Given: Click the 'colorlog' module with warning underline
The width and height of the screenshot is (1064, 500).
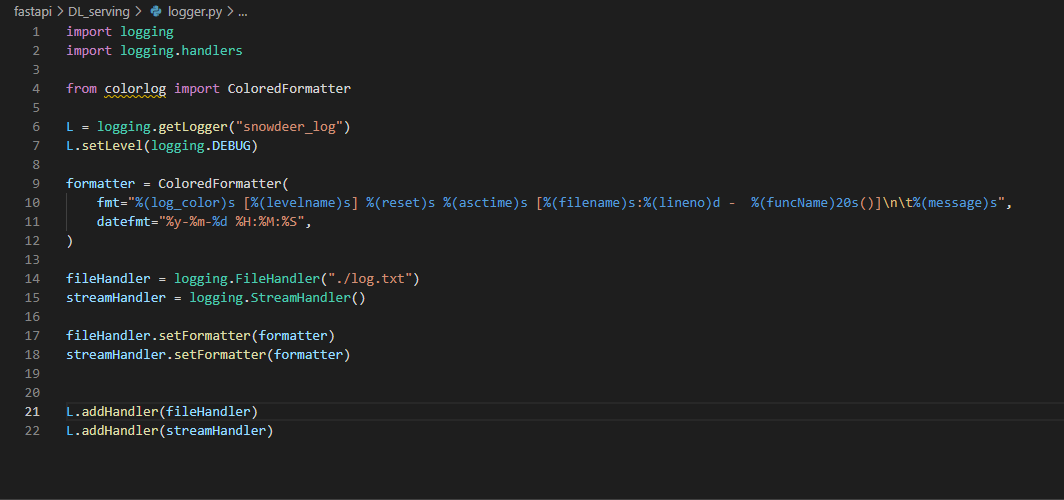Looking at the screenshot, I should (x=135, y=88).
